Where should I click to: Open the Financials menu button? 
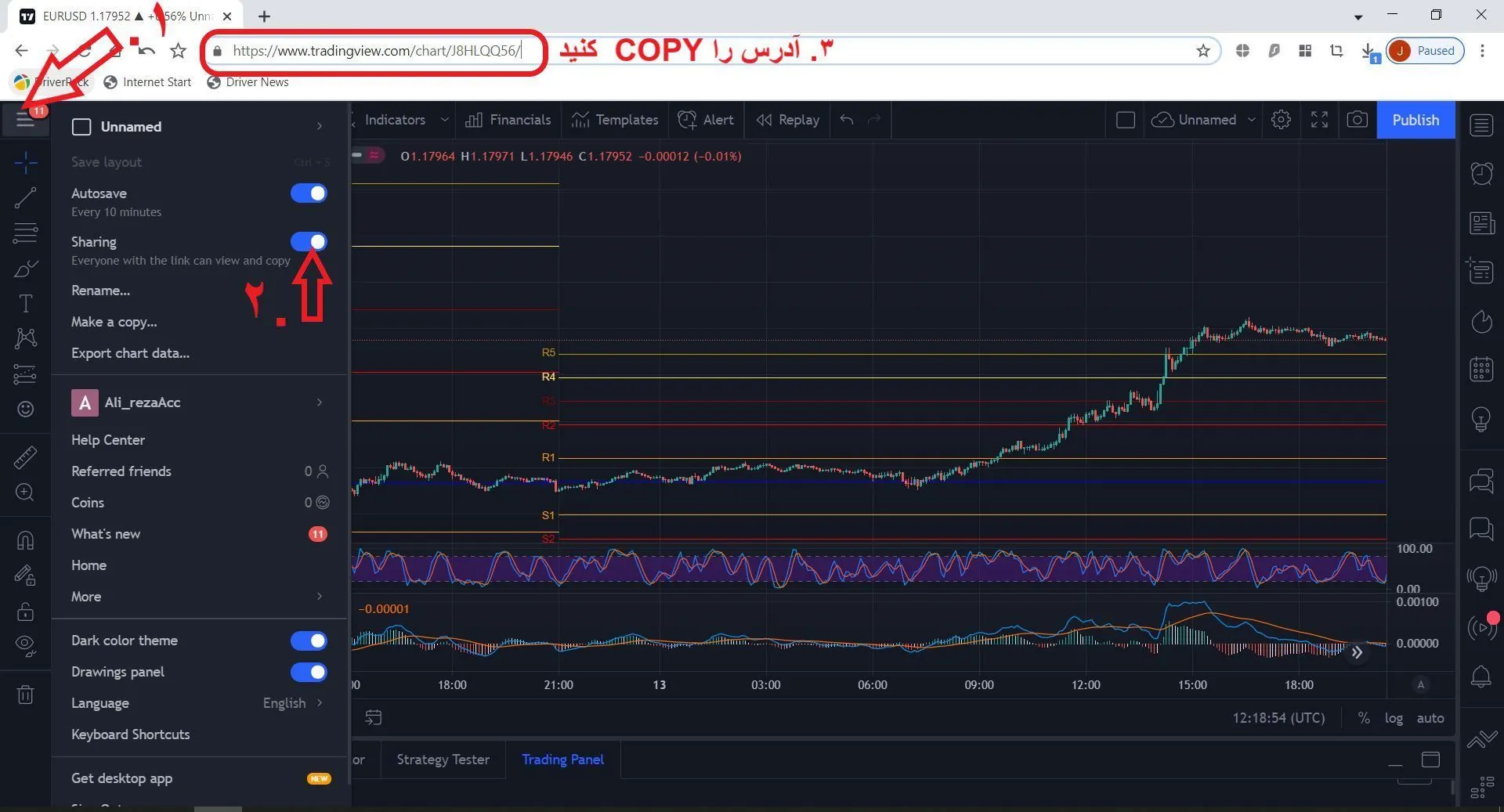pos(508,120)
